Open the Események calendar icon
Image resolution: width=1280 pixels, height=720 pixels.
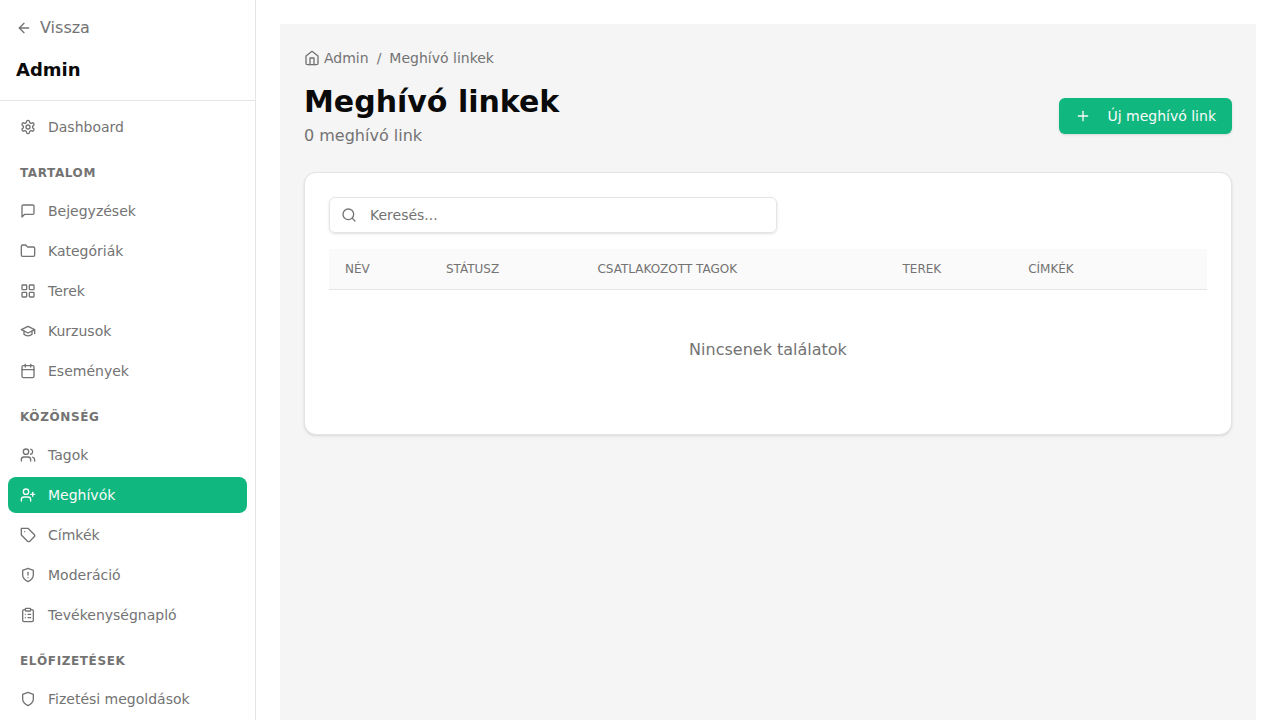click(x=26, y=370)
